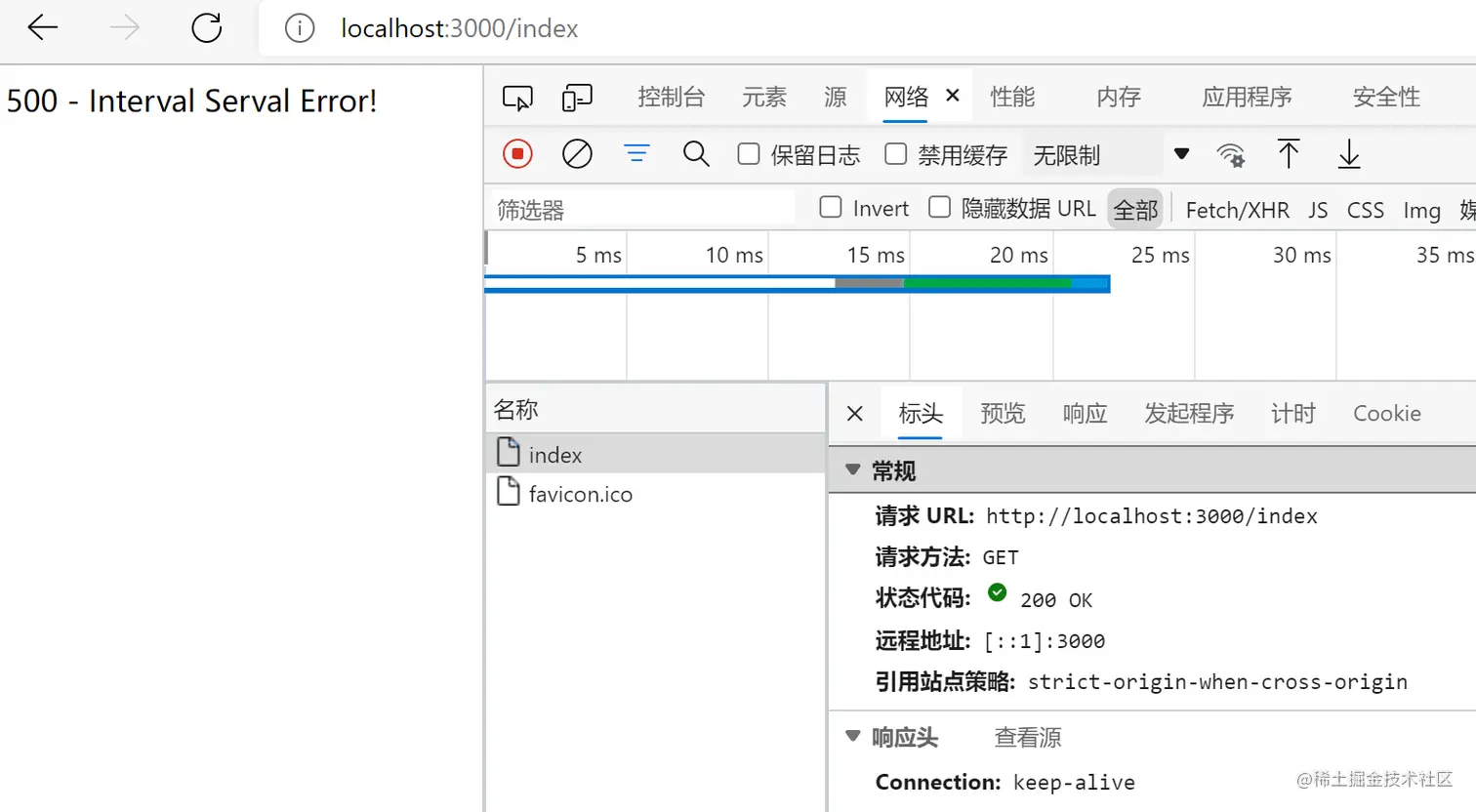The image size is (1476, 812).
Task: Activate the inspect element picker icon
Action: (517, 98)
